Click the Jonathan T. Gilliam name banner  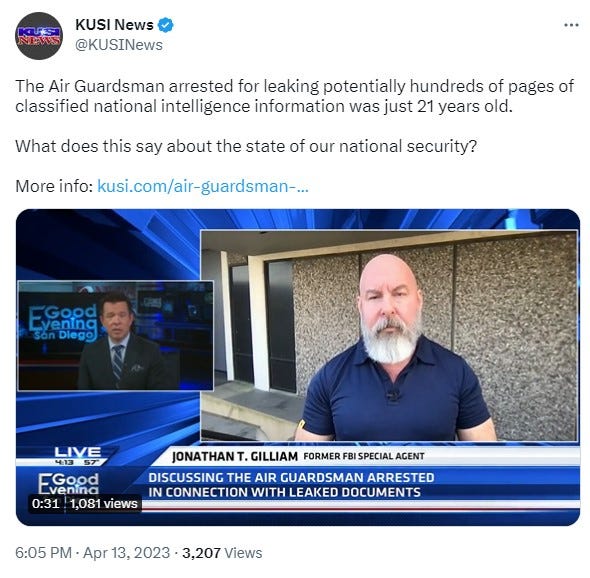(298, 456)
